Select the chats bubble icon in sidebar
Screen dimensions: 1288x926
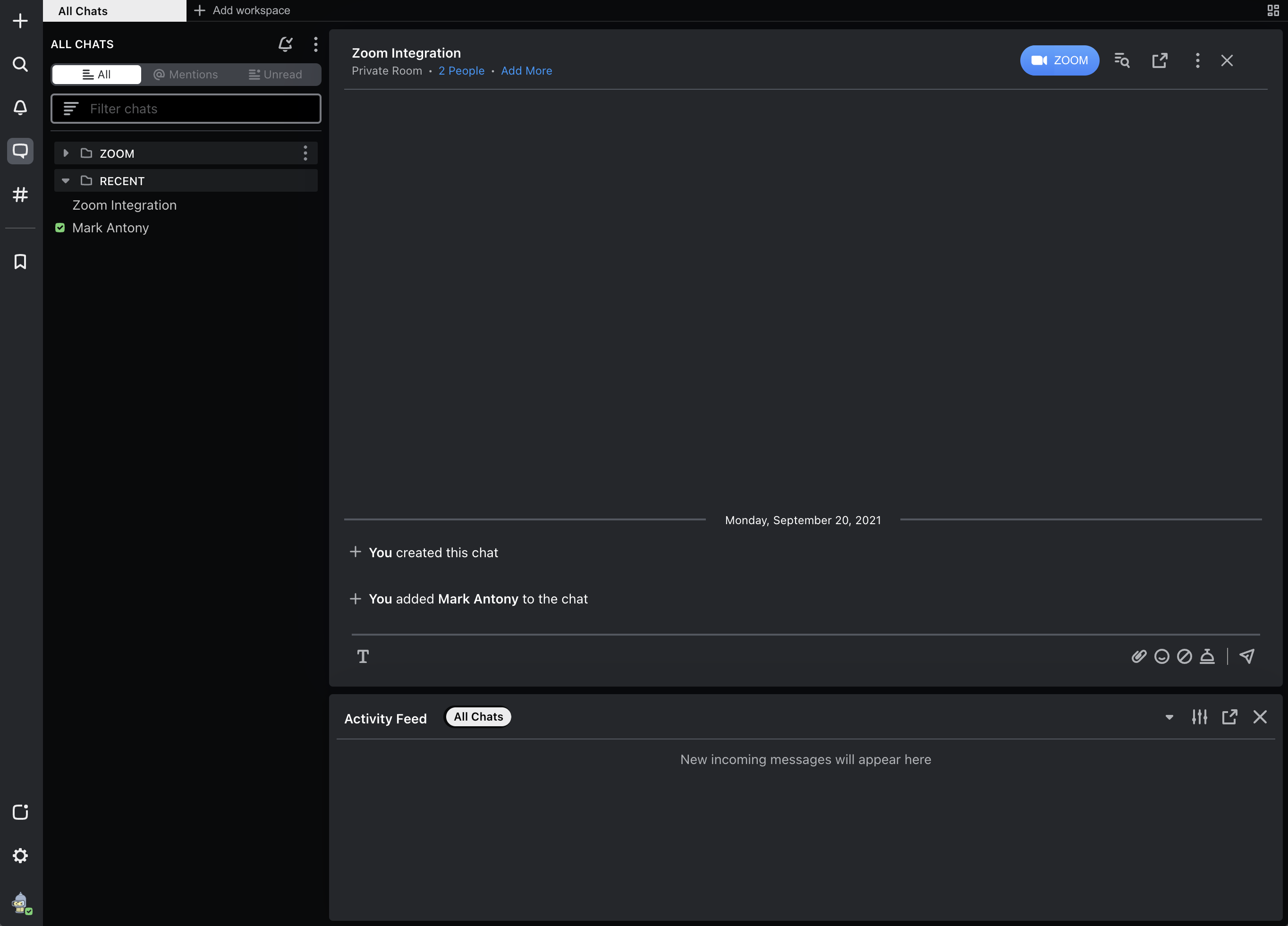tap(20, 151)
